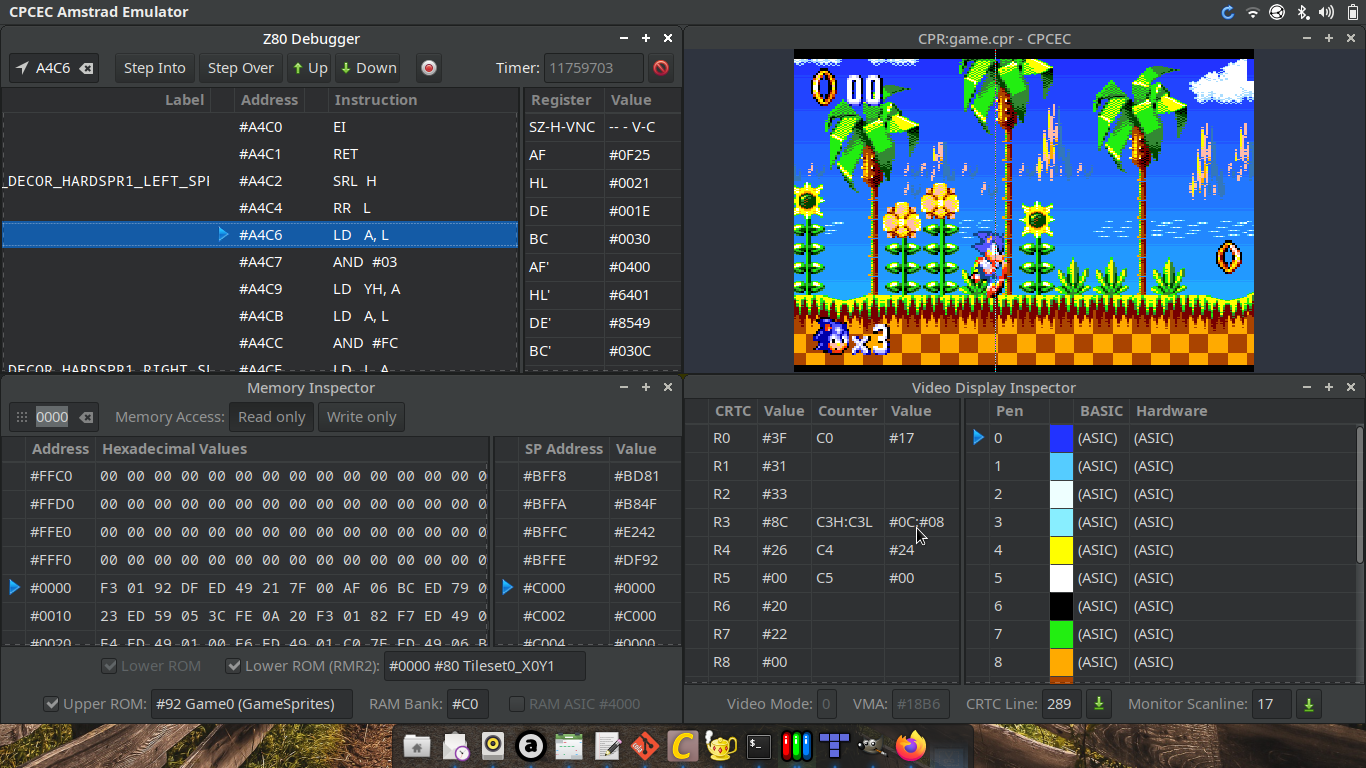The height and width of the screenshot is (768, 1366).
Task: Clear the A4C6 address field
Action: (87, 68)
